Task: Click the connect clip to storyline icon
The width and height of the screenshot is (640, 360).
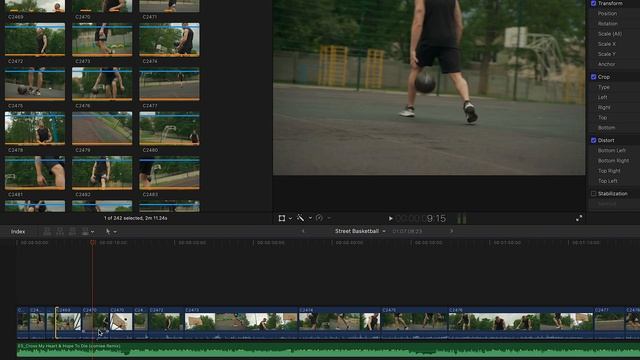Action: pyautogui.click(x=47, y=231)
